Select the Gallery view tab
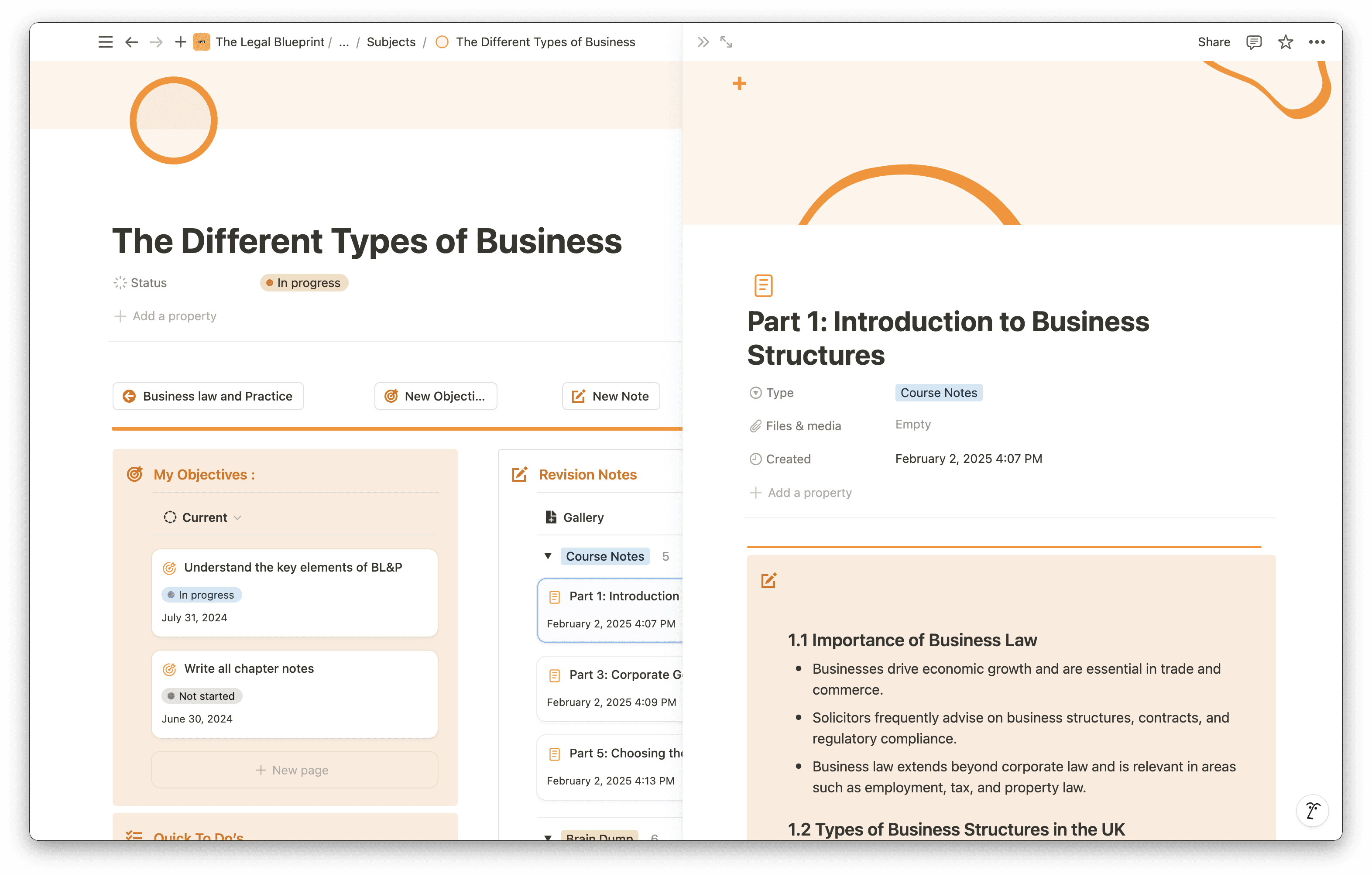Viewport: 1372px width, 877px height. pyautogui.click(x=576, y=517)
